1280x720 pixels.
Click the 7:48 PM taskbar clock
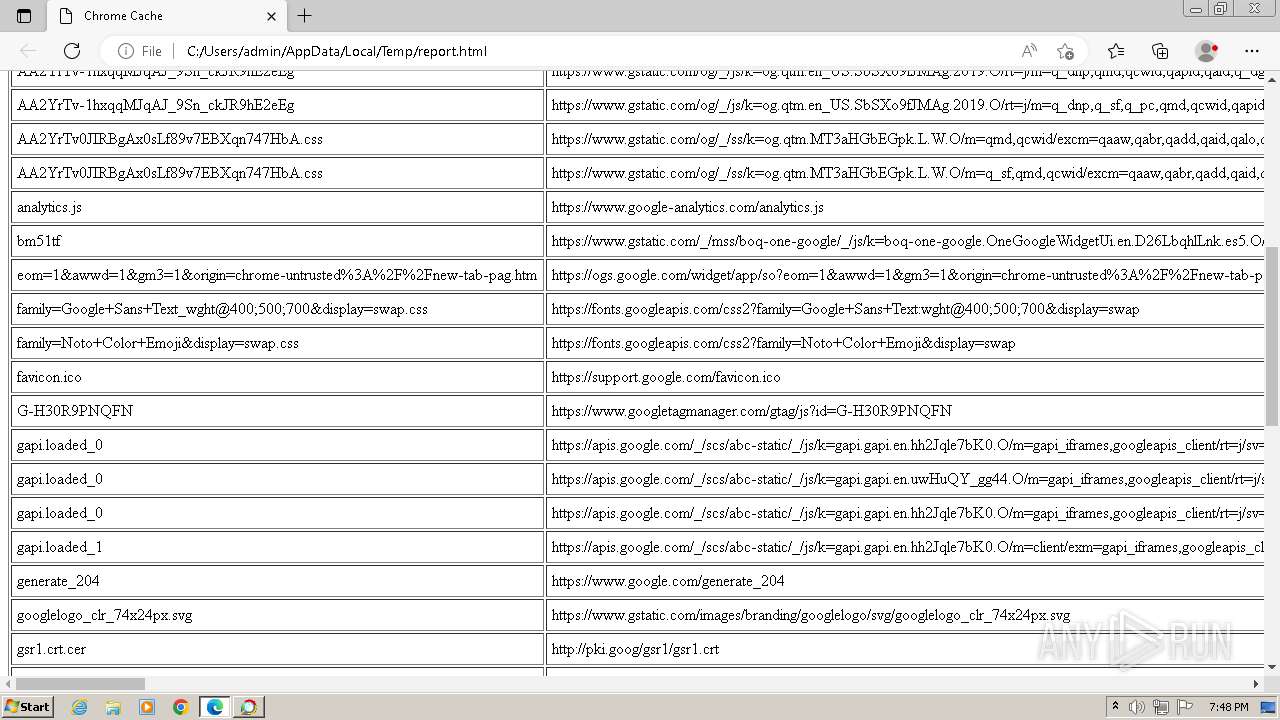click(x=1228, y=707)
